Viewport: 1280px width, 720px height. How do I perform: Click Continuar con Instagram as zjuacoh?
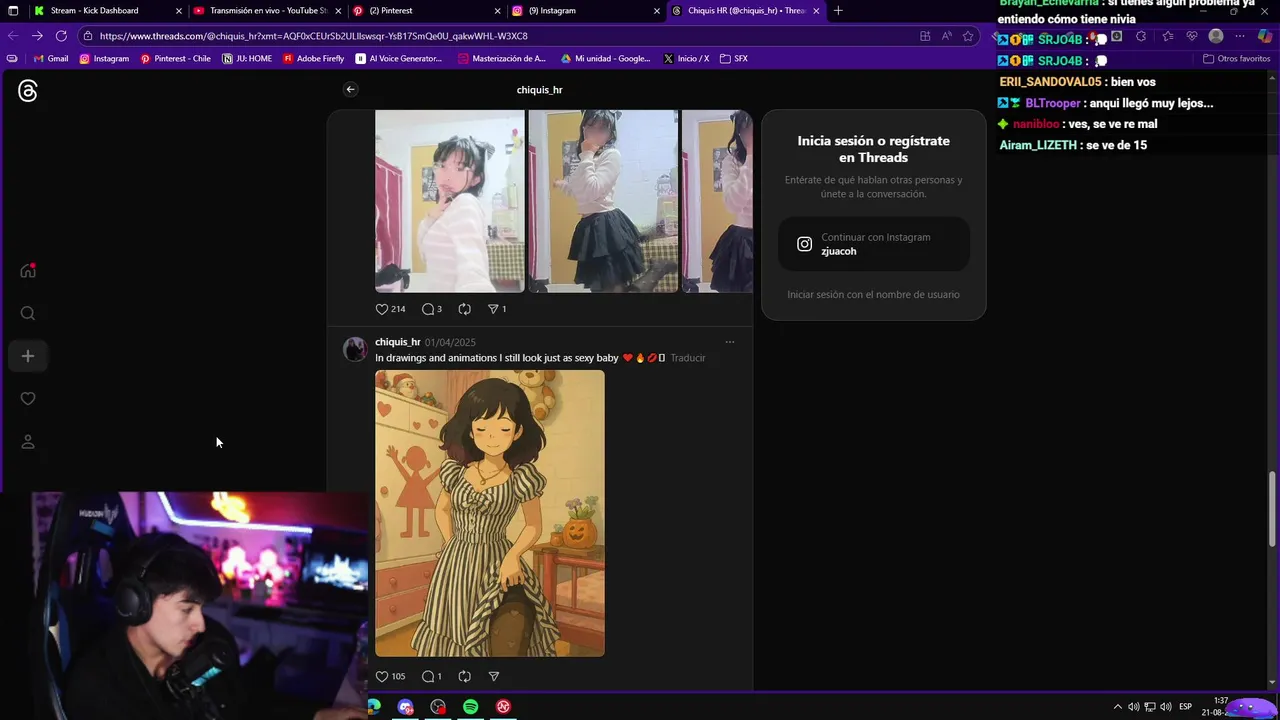874,244
